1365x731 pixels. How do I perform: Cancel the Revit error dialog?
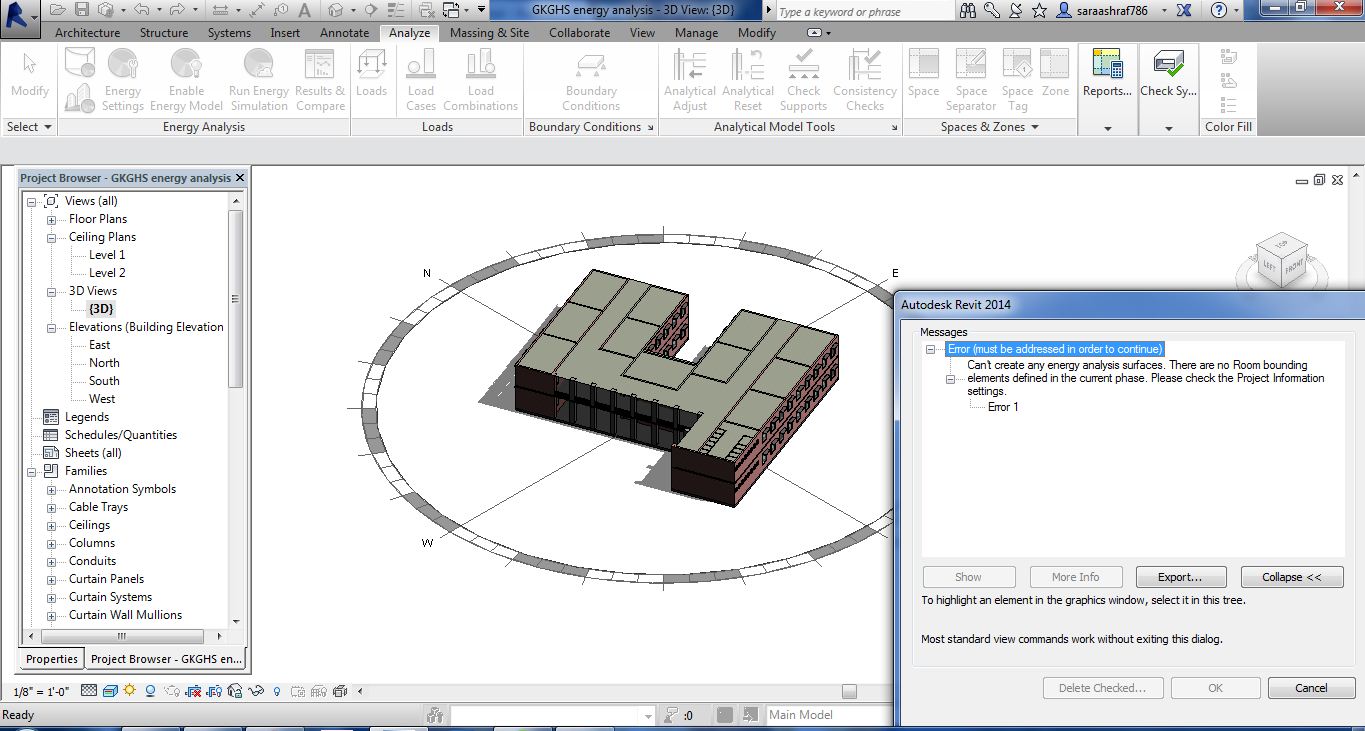(x=1310, y=687)
